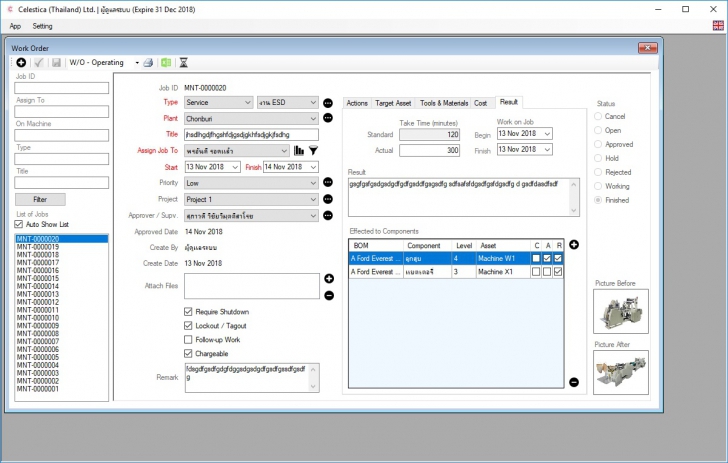The image size is (728, 463).
Task: Uncheck the Require Shutdown checkbox
Action: point(189,312)
